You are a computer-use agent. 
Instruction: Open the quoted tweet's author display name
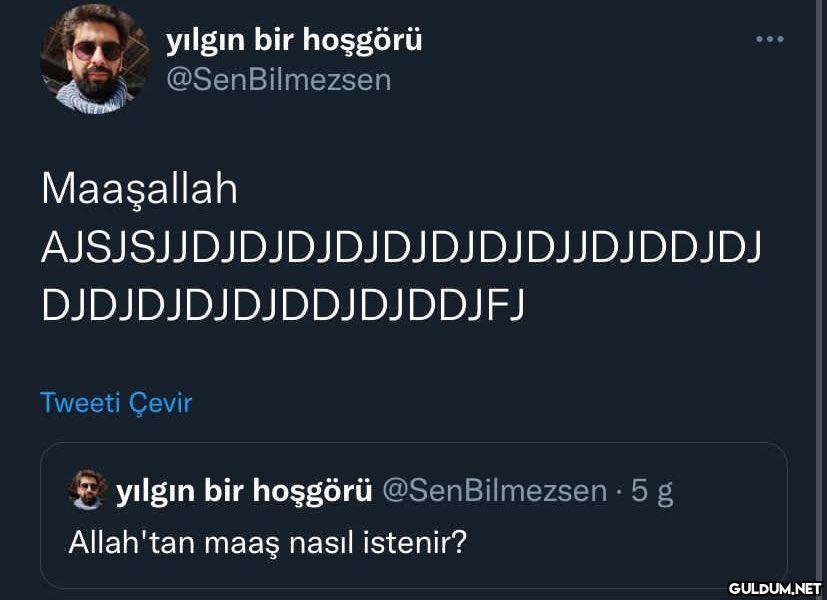(245, 490)
